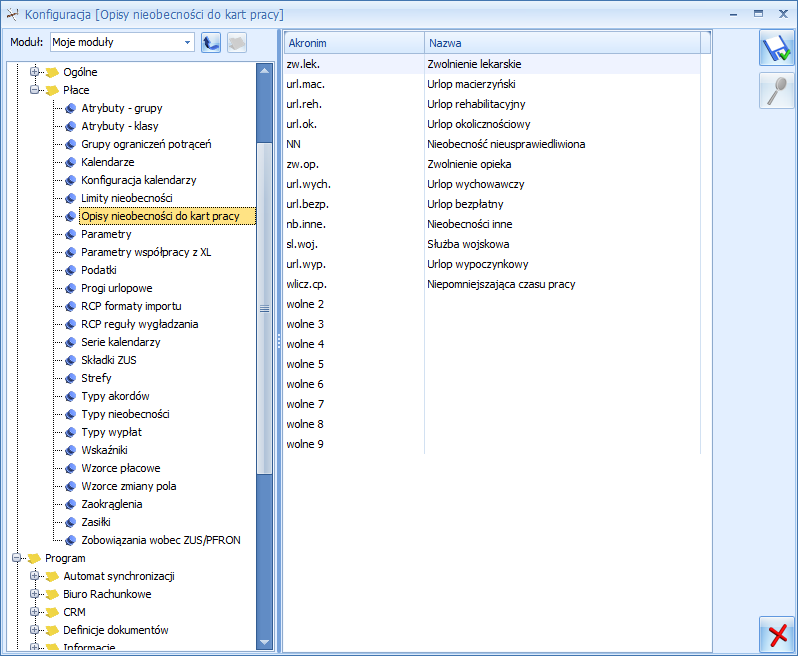
Task: Click the icon before Zasiłki
Action: 71,523
